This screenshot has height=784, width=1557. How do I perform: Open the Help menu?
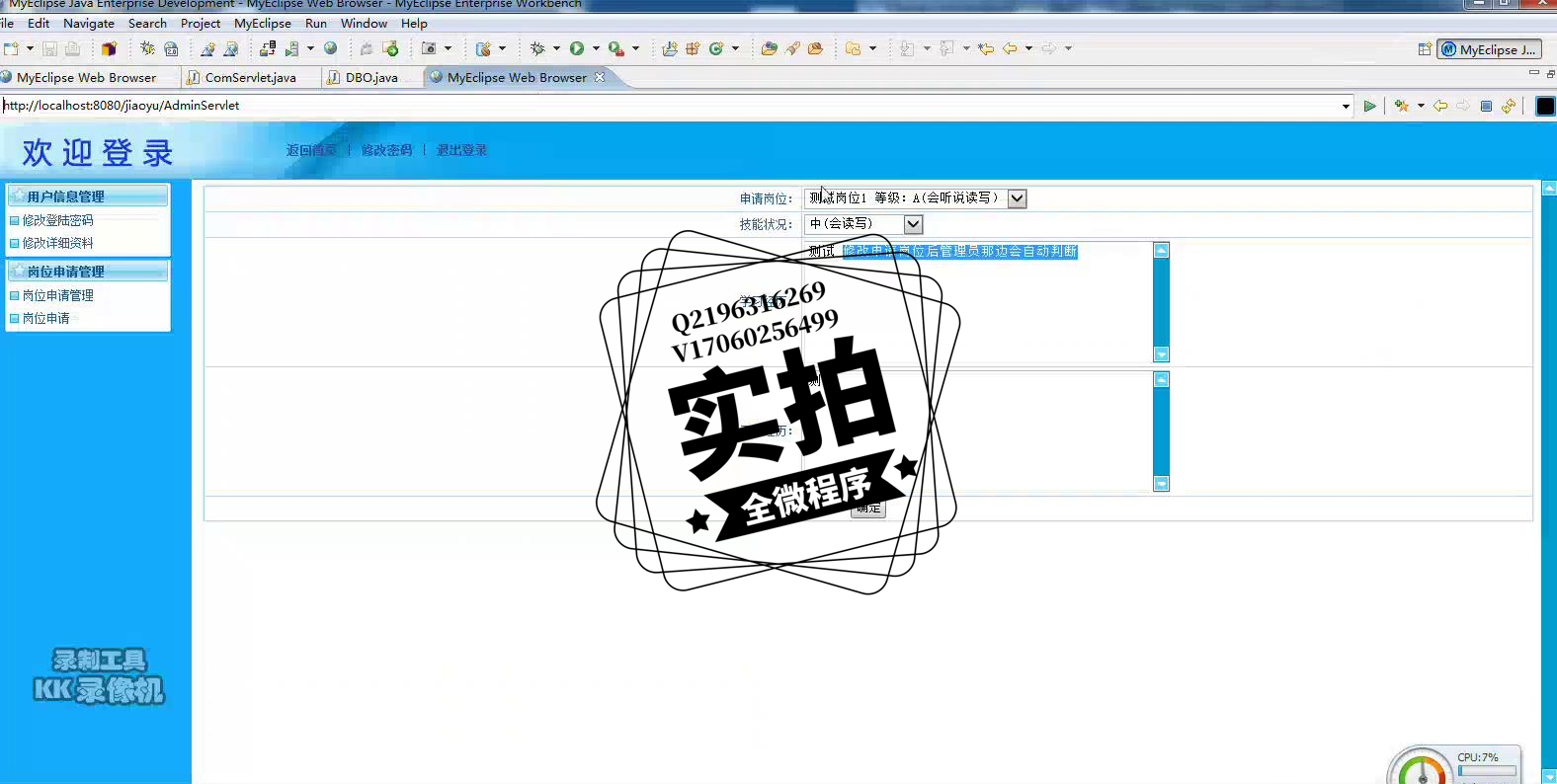[x=414, y=23]
